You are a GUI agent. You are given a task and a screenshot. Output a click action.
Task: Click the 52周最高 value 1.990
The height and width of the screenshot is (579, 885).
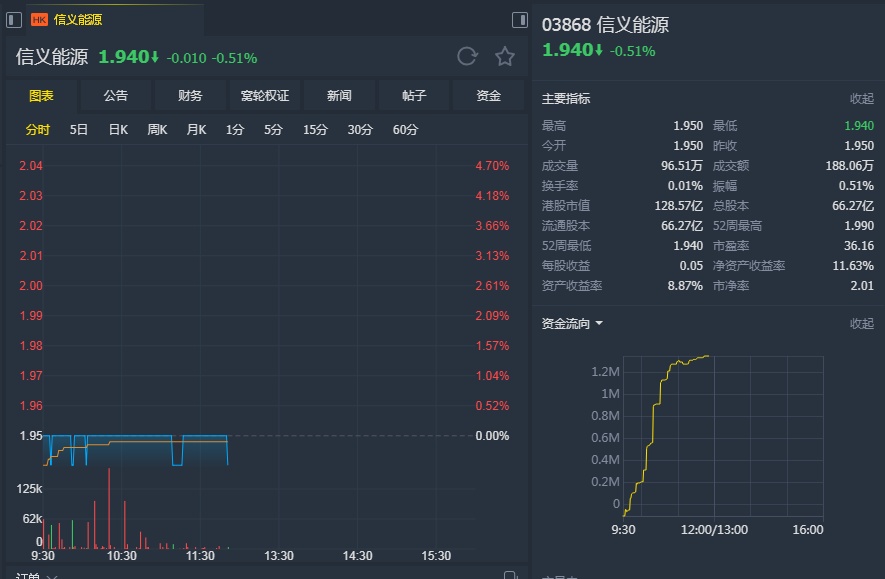coord(859,226)
